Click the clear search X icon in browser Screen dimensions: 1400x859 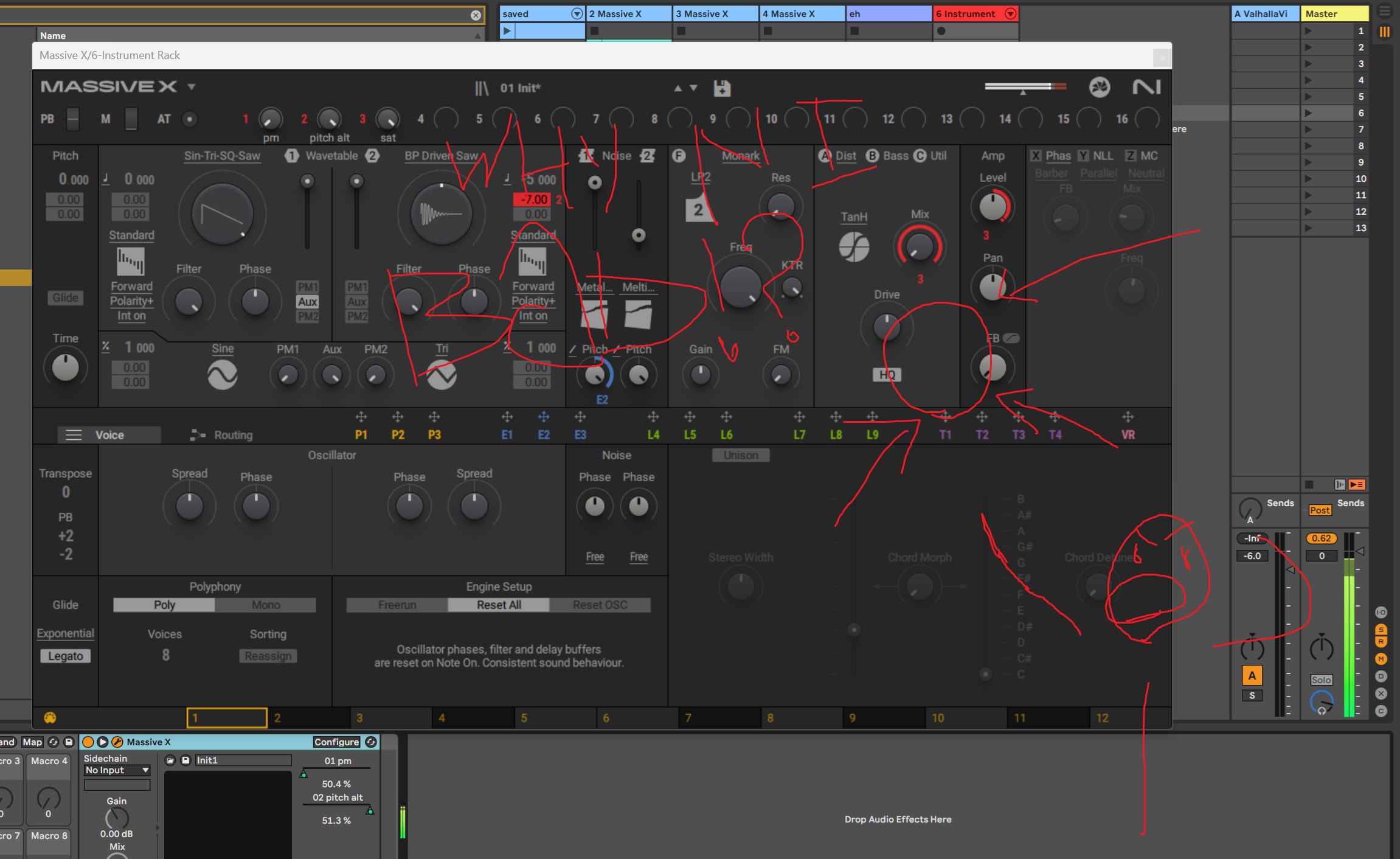pos(476,15)
